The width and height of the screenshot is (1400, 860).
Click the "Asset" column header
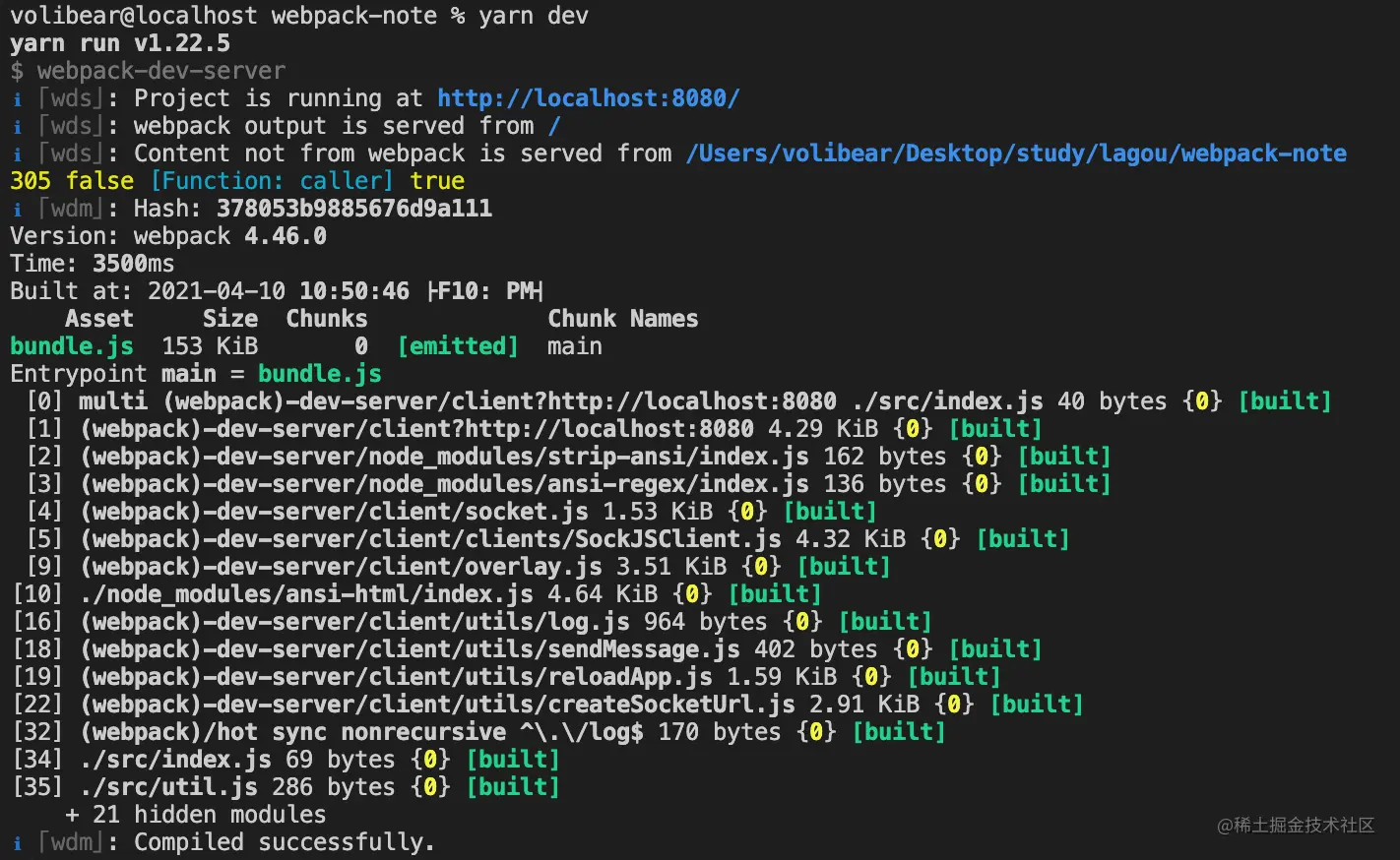tap(99, 319)
